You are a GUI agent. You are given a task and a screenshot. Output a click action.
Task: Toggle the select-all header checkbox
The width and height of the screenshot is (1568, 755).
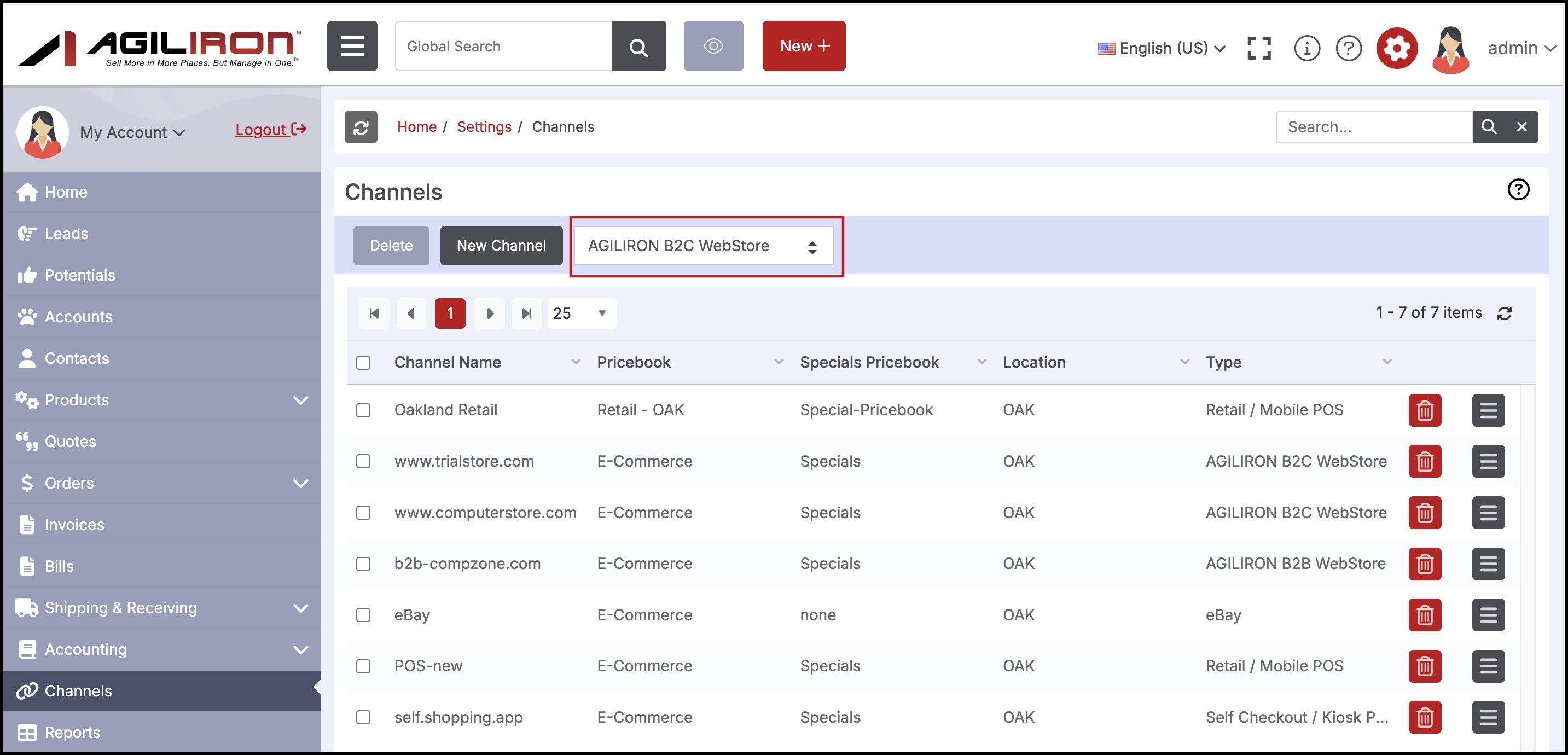click(x=363, y=362)
